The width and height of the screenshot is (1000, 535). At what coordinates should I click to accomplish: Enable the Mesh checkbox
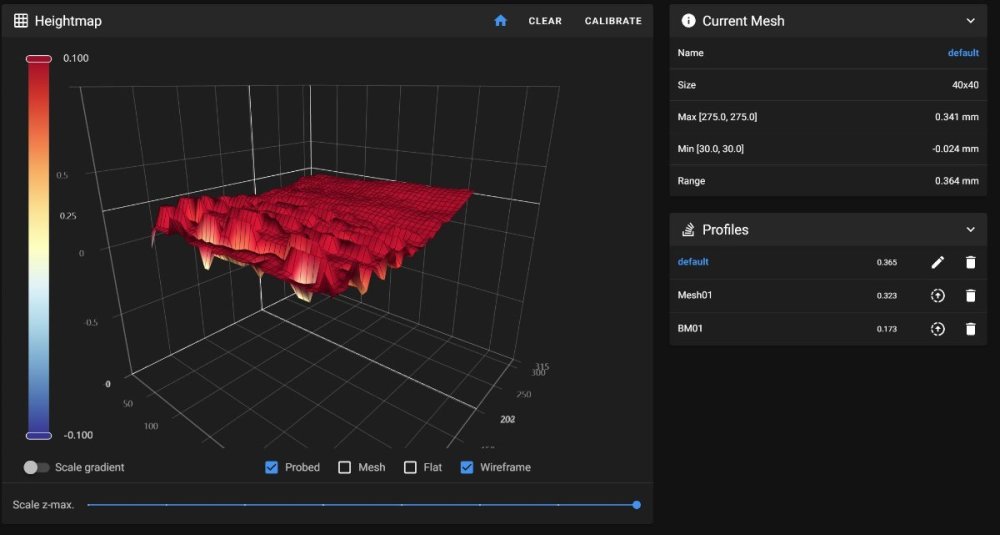pos(344,467)
